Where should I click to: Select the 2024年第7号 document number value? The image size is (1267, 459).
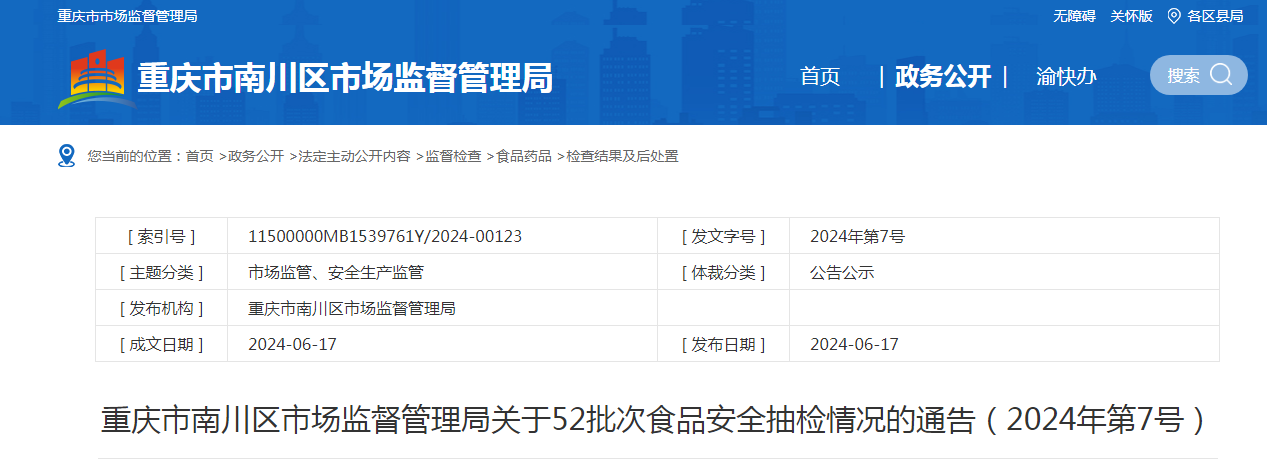(857, 237)
